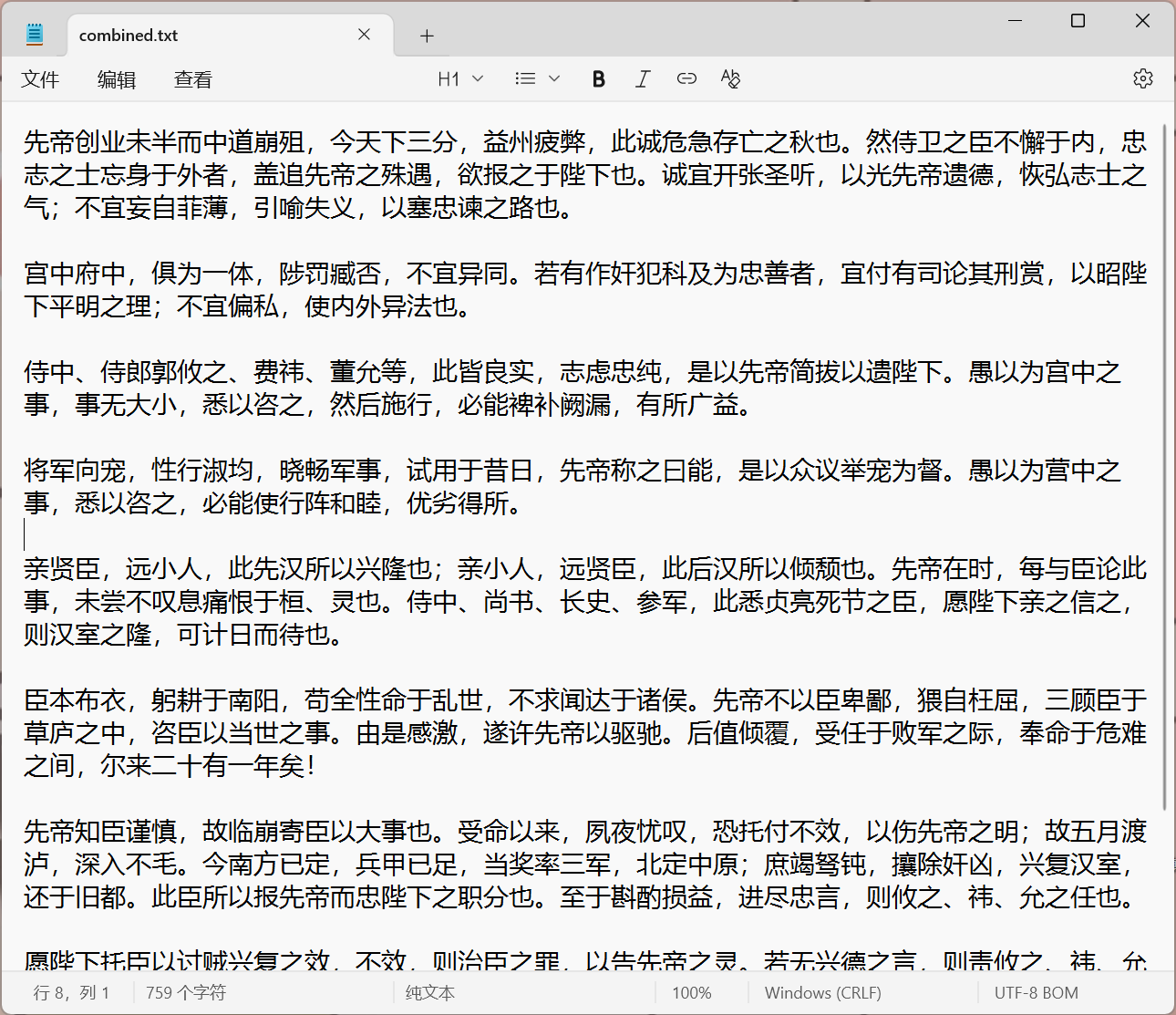Viewport: 1176px width, 1015px height.
Task: Open the 查看 menu
Action: tap(191, 79)
